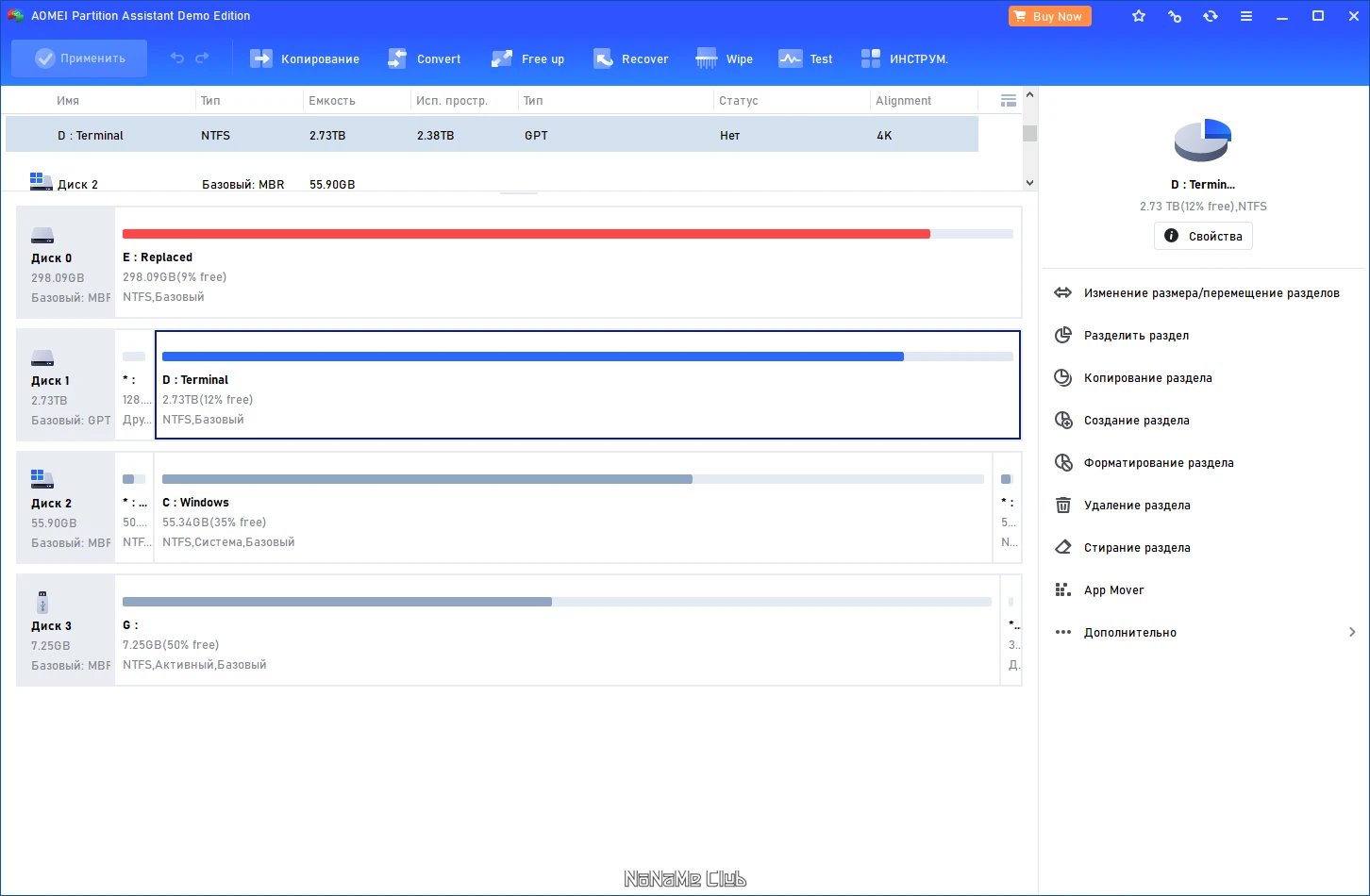Open the Свойства properties button
This screenshot has width=1370, height=896.
(x=1203, y=236)
